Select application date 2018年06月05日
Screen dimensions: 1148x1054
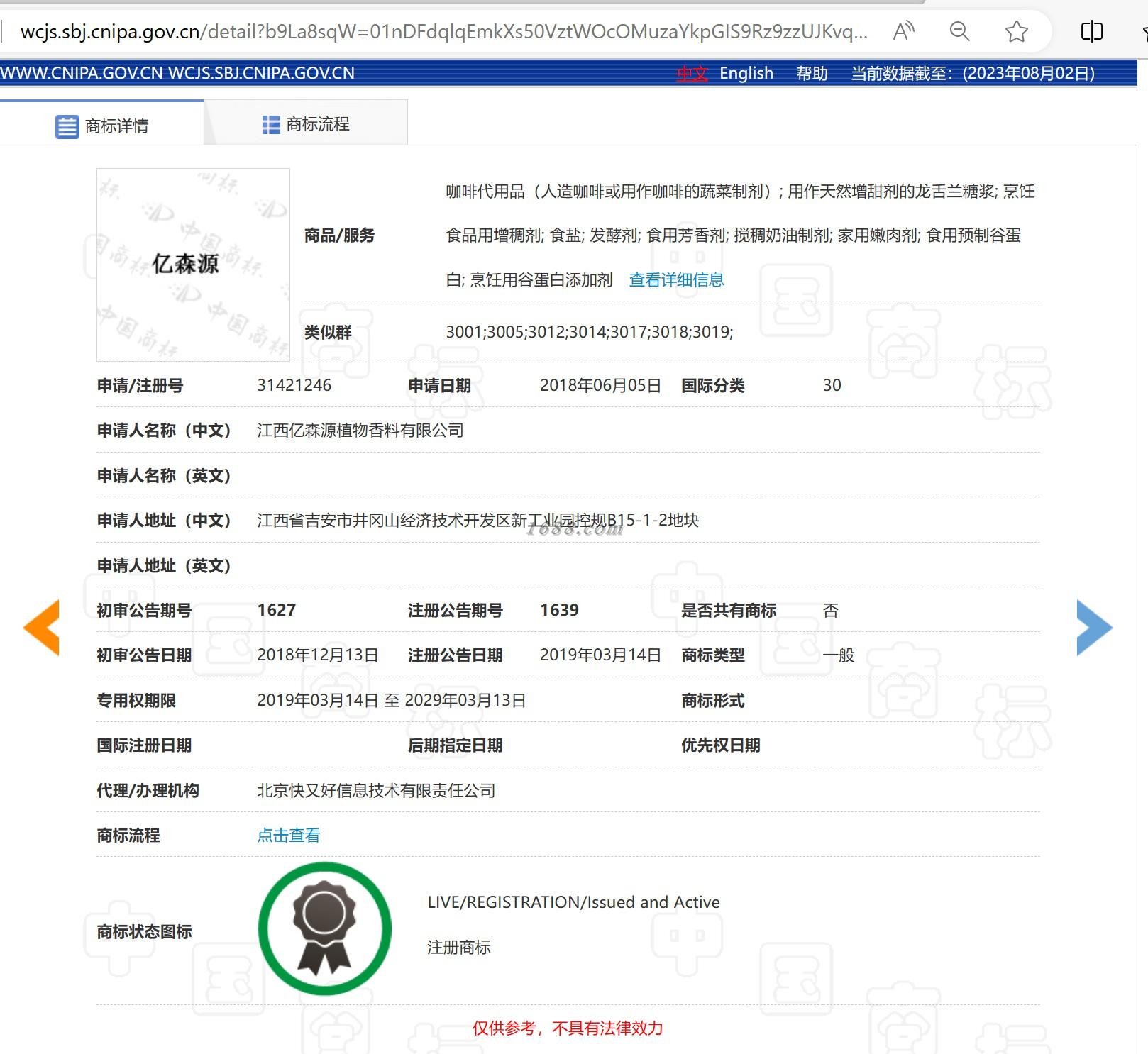coord(600,385)
